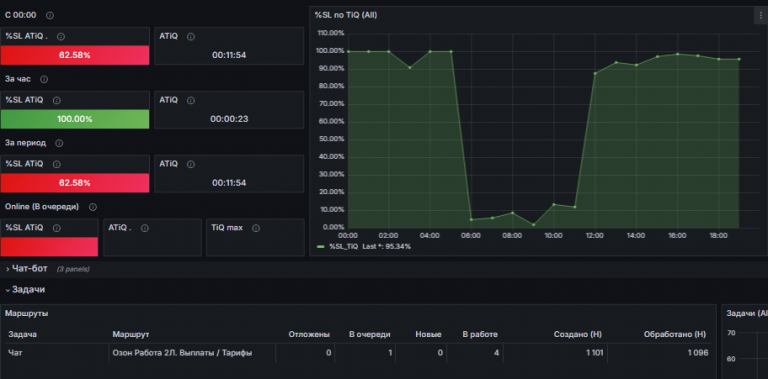Click info icon on %SL ATiQ panel under Online

tap(56, 228)
